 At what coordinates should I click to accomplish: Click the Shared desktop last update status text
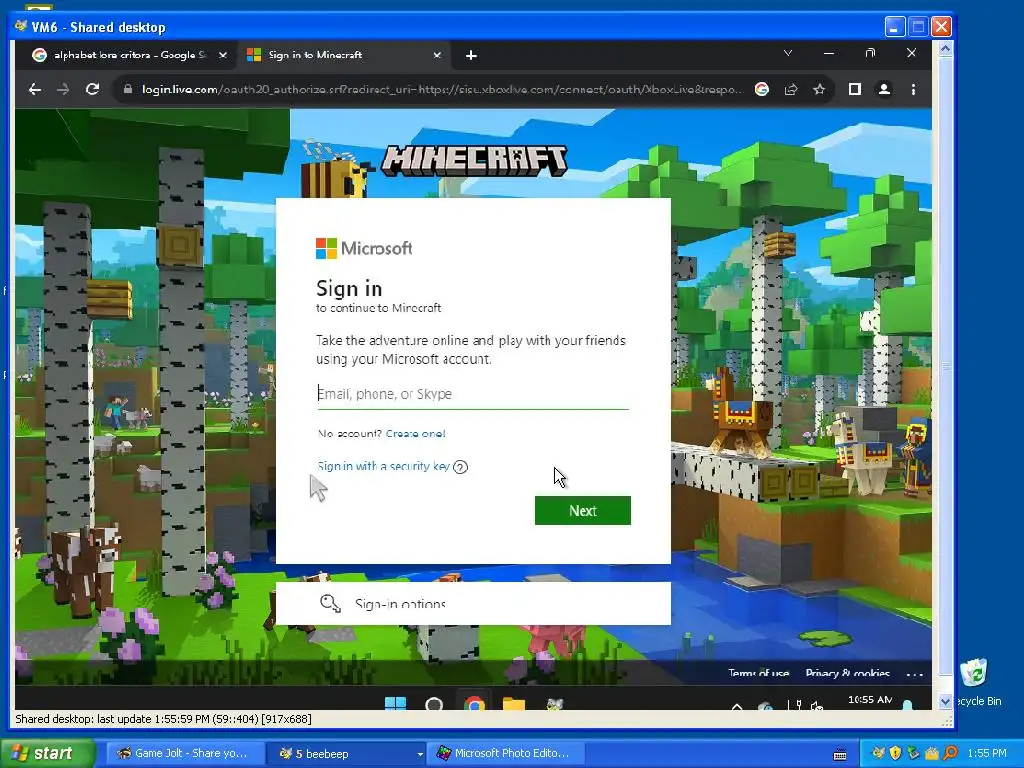point(163,719)
